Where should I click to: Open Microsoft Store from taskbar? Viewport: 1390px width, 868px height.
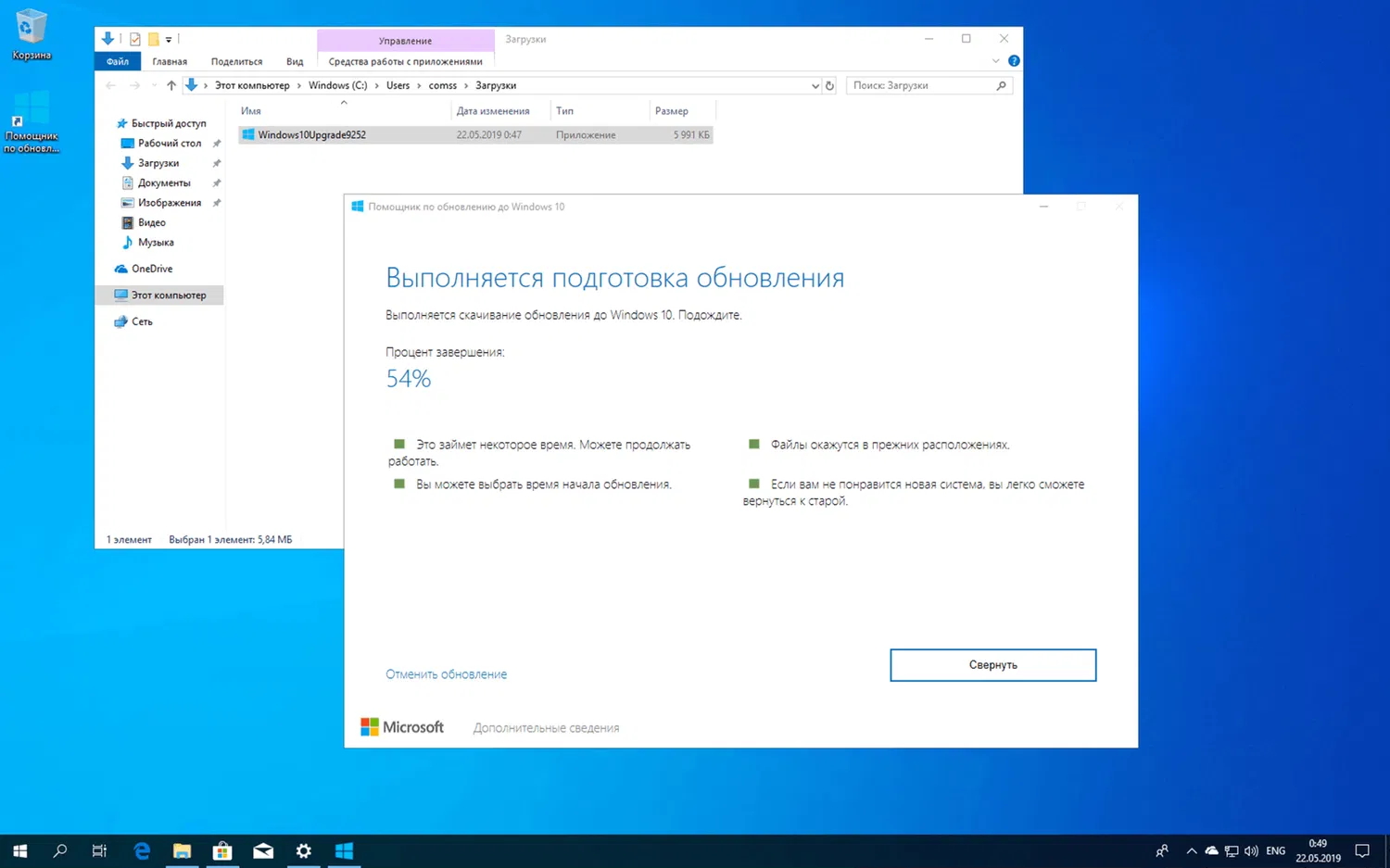222,850
